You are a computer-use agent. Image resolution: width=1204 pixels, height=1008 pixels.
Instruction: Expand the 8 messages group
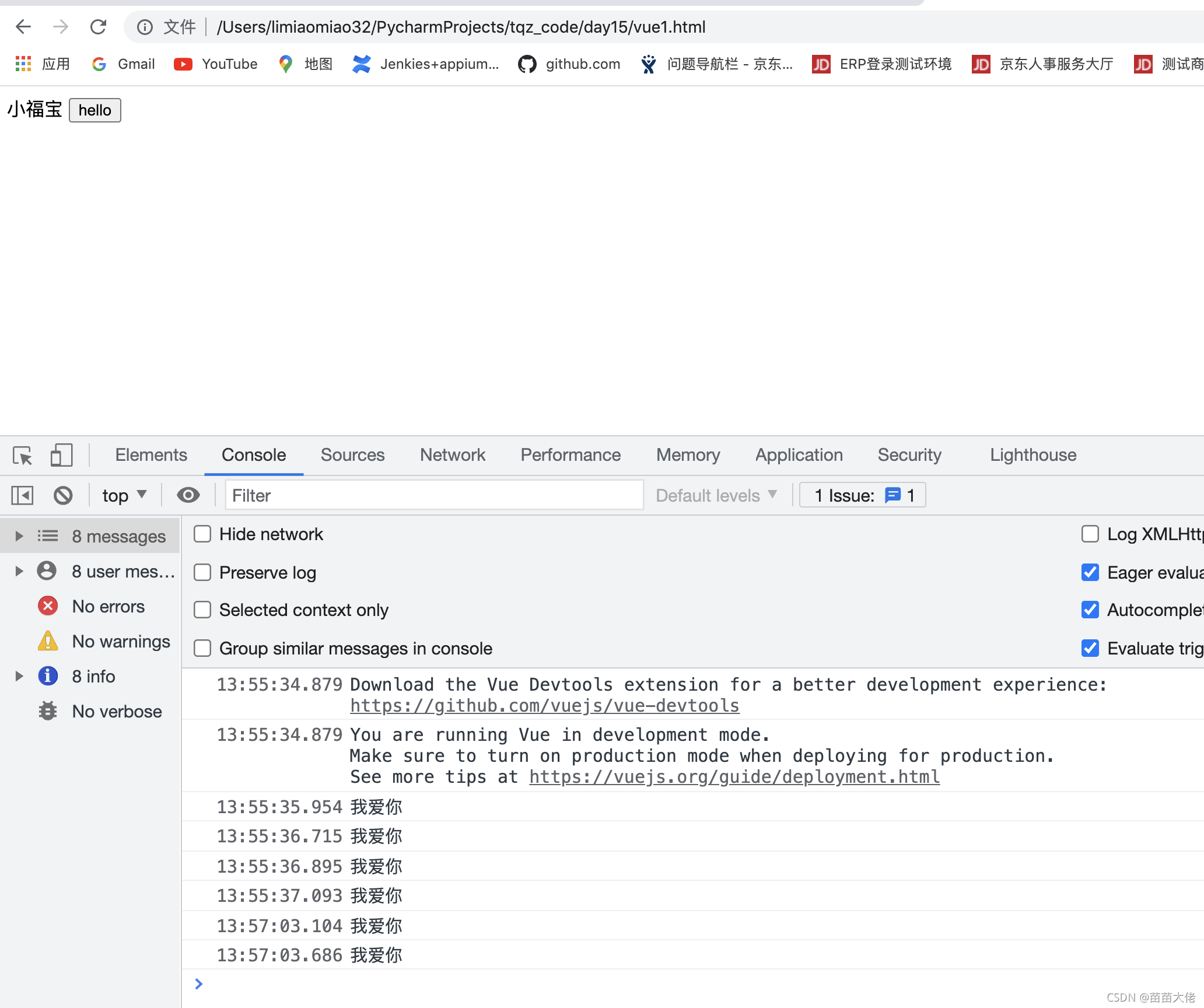click(x=19, y=536)
